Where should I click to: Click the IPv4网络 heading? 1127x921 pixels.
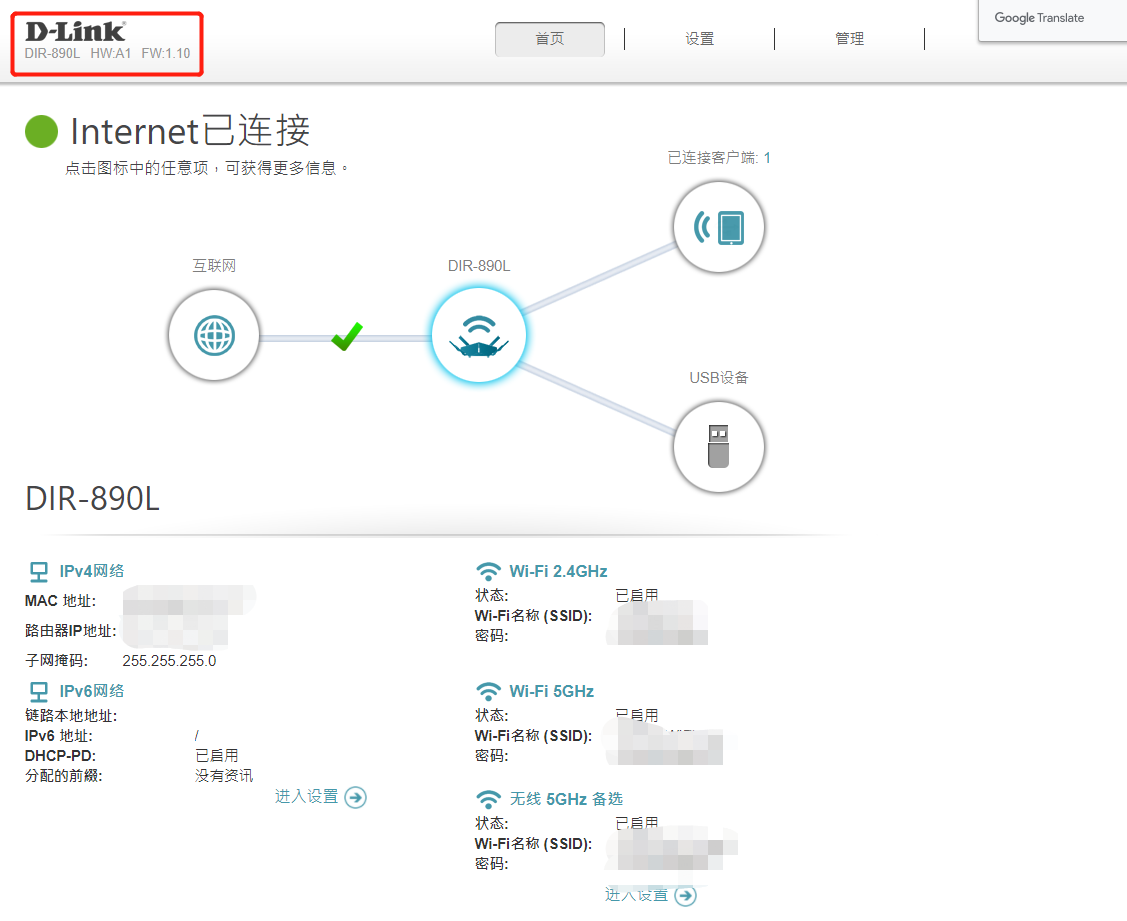[91, 571]
